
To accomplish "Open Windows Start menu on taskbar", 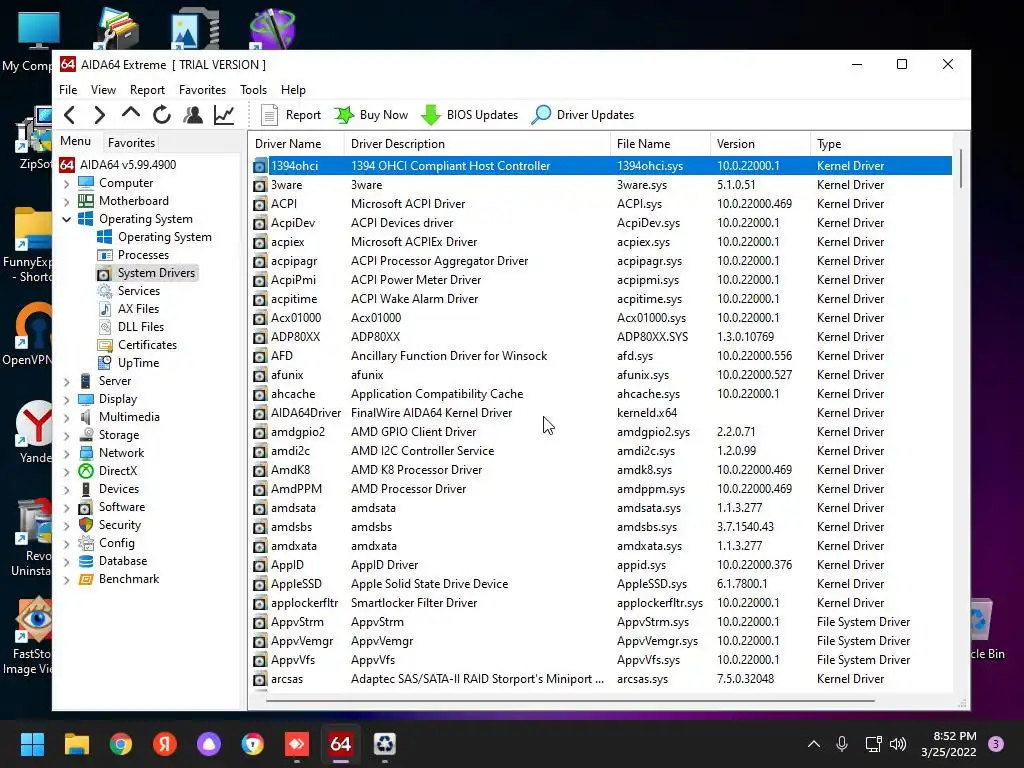I will tap(32, 744).
